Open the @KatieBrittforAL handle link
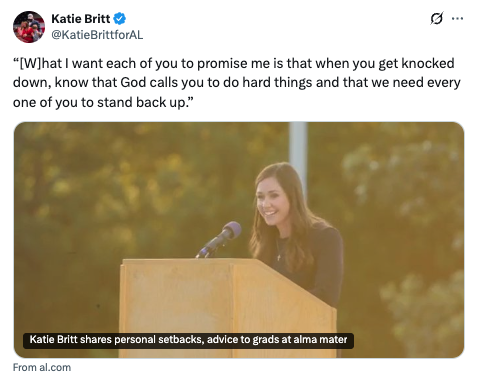The image size is (478, 377). coord(97,35)
